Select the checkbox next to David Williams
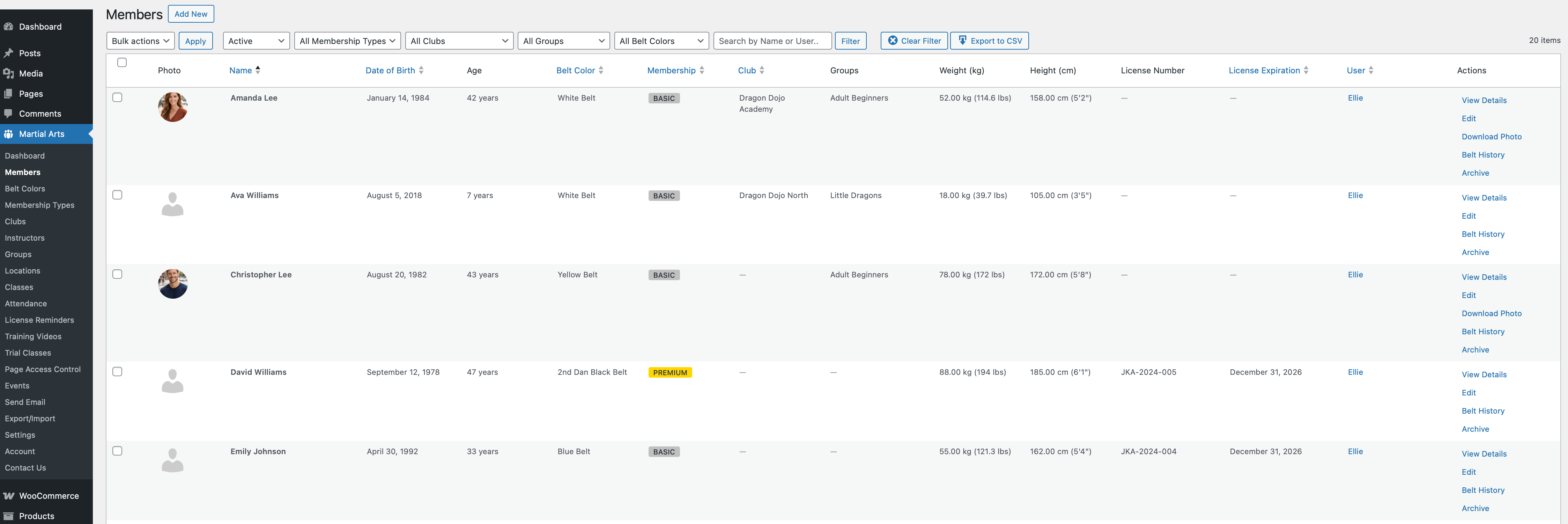The image size is (1568, 524). pos(118,371)
